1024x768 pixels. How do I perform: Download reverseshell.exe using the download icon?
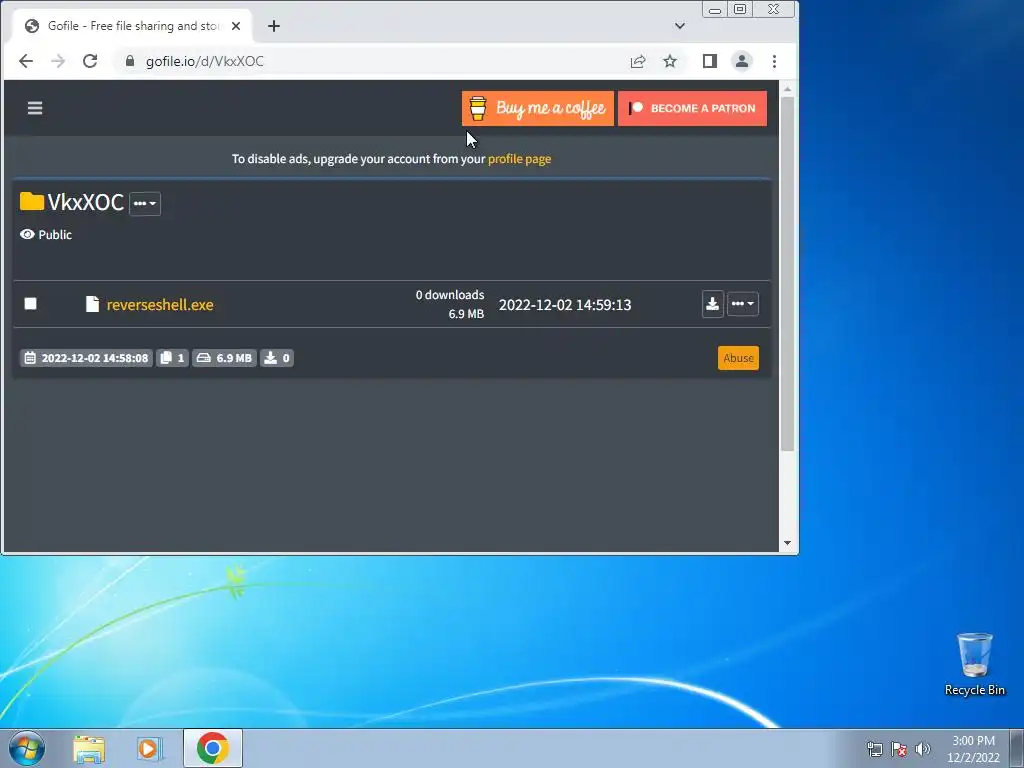pos(712,304)
